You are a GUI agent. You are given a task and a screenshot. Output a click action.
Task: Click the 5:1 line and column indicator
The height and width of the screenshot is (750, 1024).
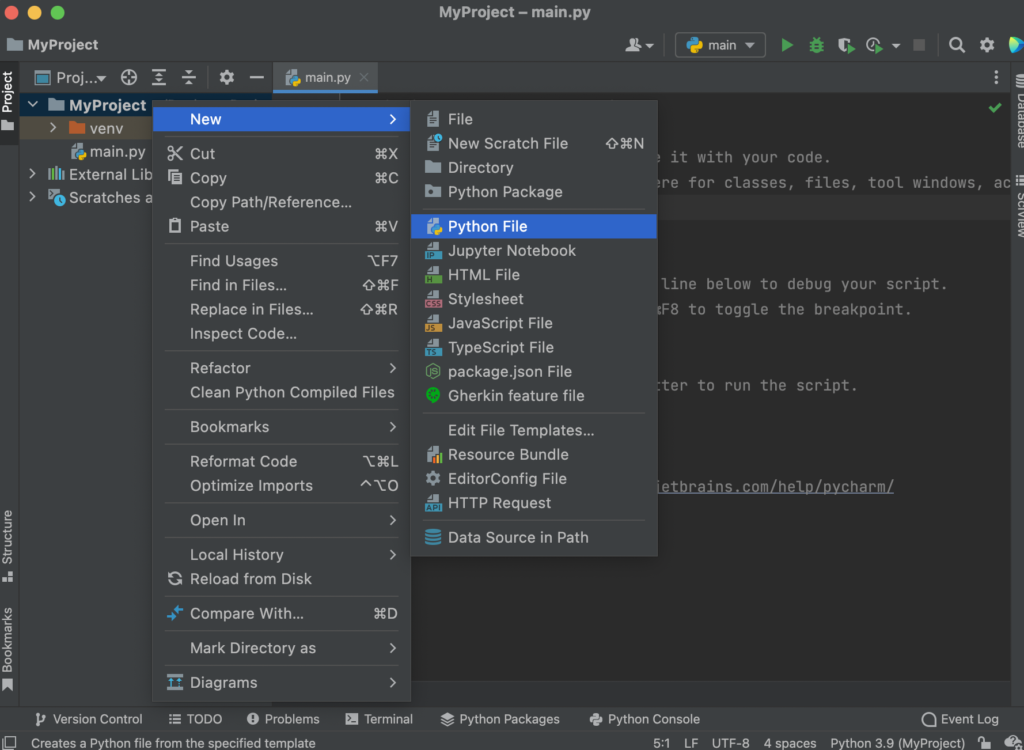click(662, 743)
